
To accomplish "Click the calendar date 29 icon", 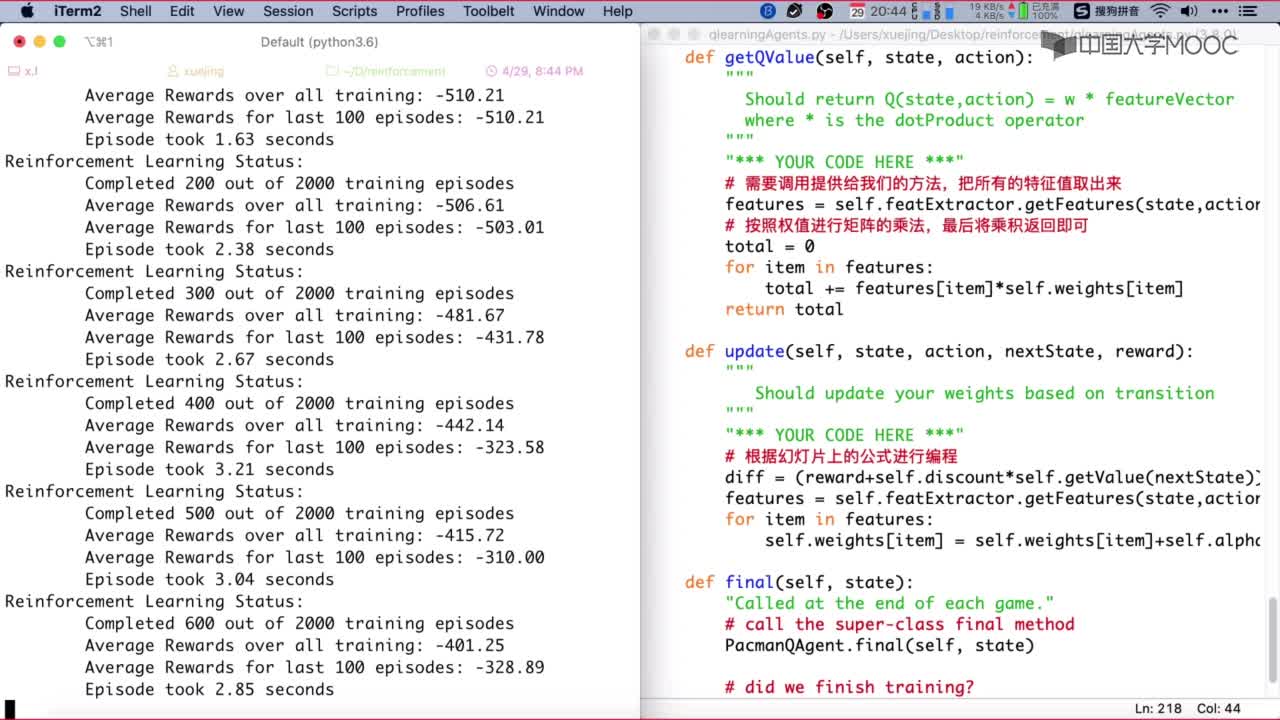I will 857,11.
